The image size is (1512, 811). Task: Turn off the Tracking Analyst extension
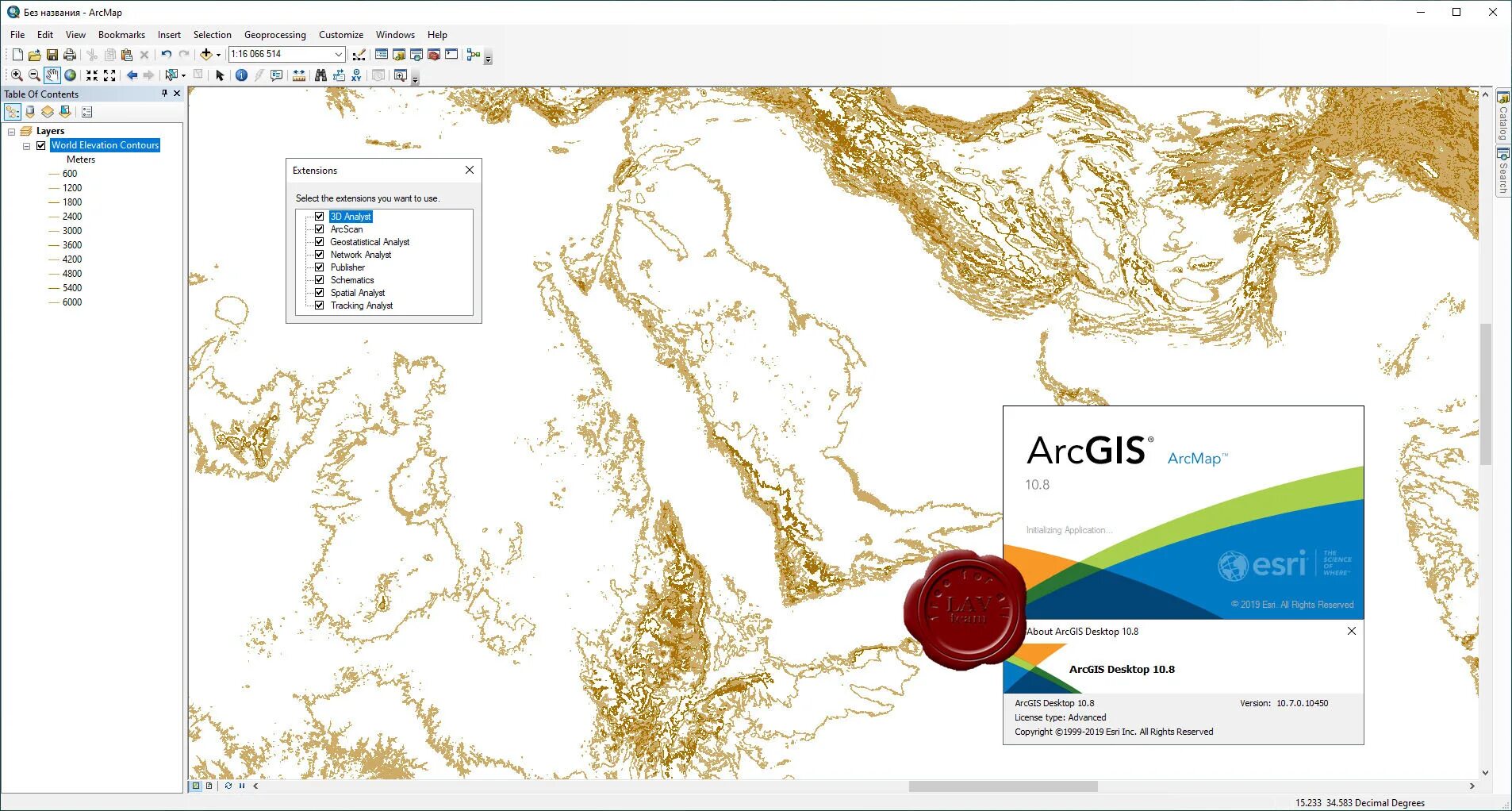320,306
